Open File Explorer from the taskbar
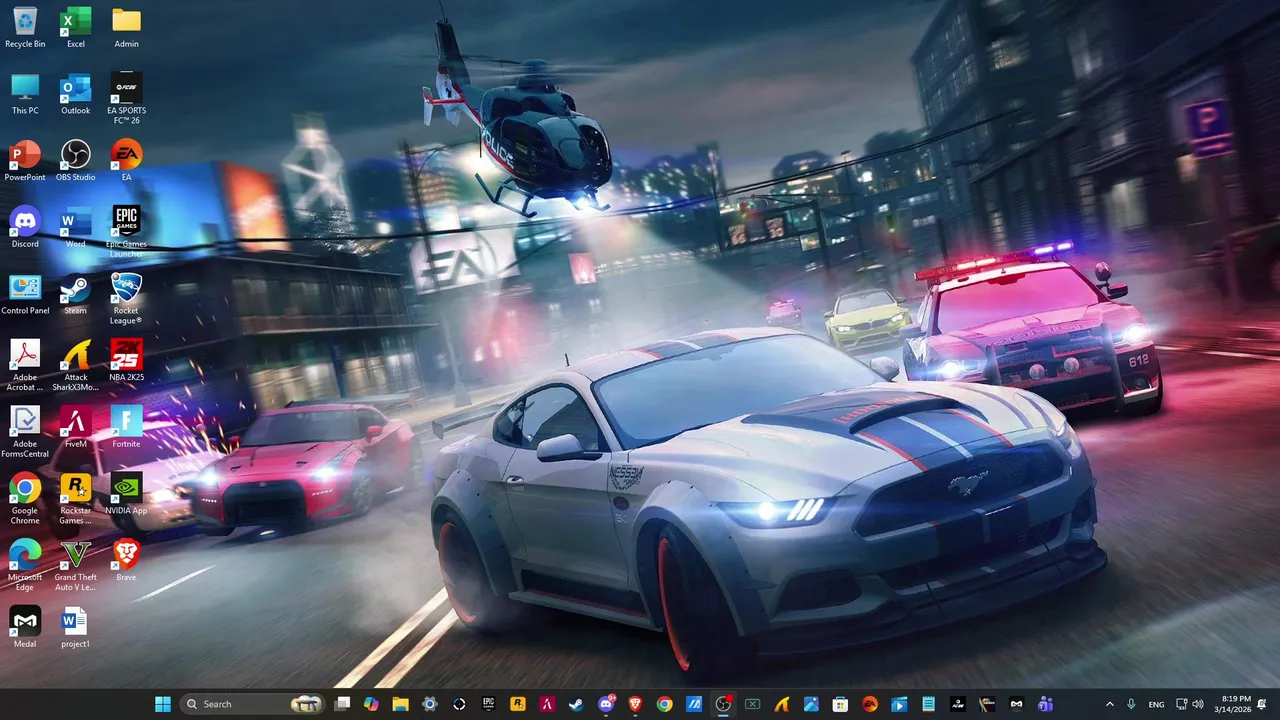The width and height of the screenshot is (1280, 720). coord(400,704)
